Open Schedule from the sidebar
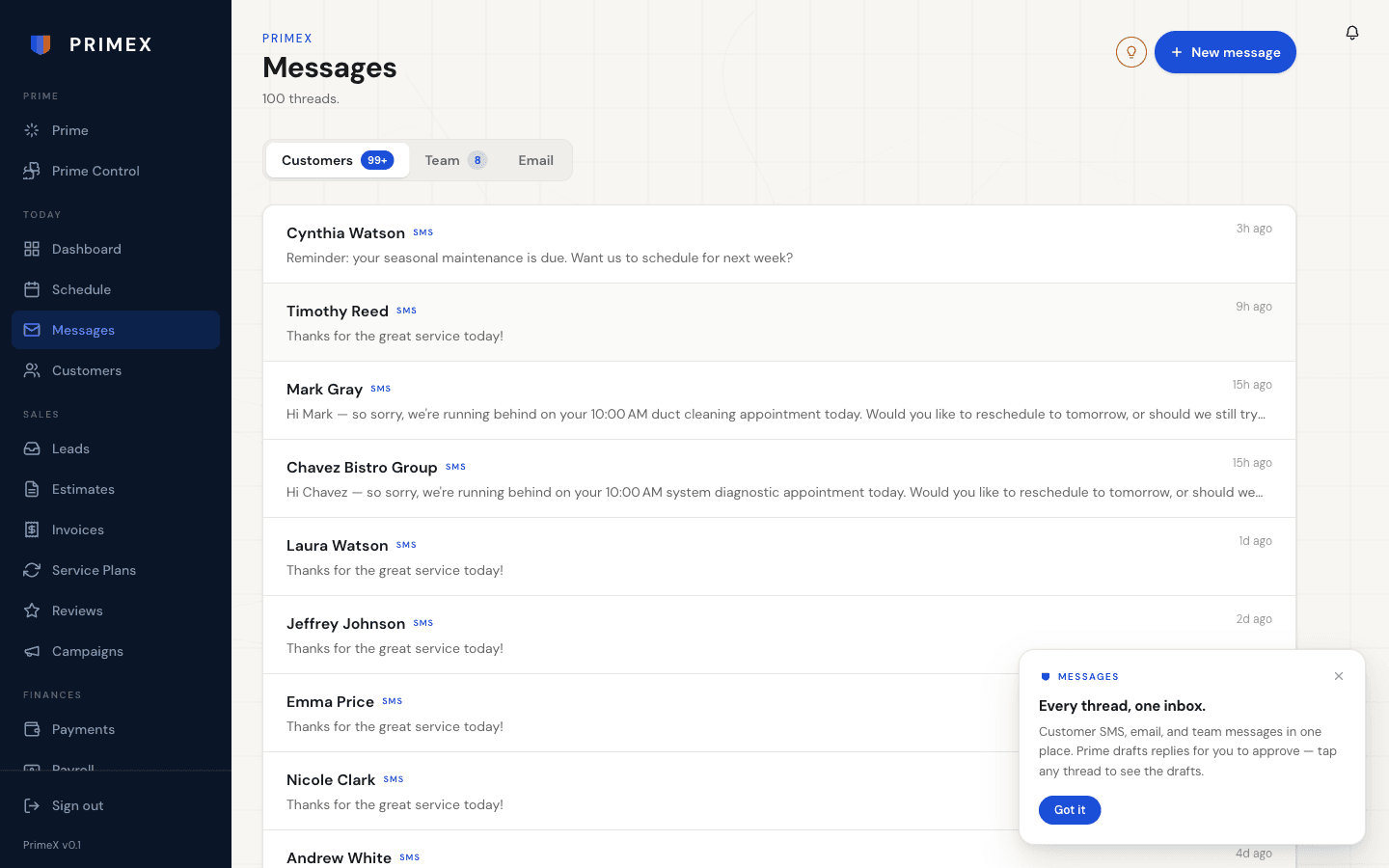The image size is (1389, 868). (x=116, y=289)
